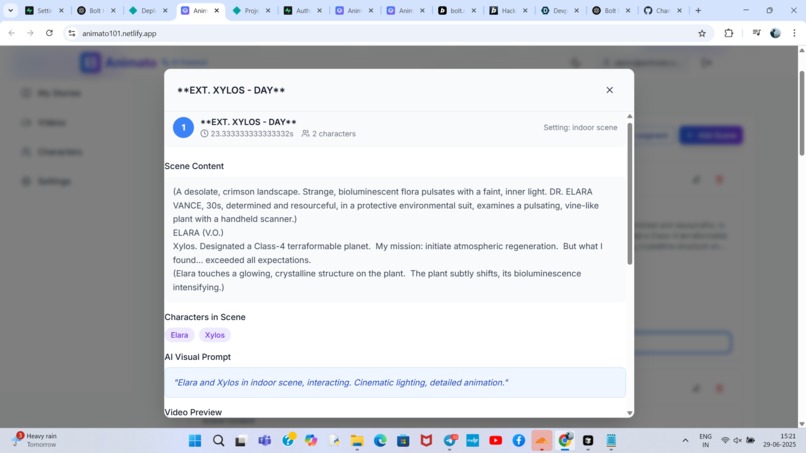Click the dialog scroll down arrow
The image size is (806, 453).
point(630,413)
